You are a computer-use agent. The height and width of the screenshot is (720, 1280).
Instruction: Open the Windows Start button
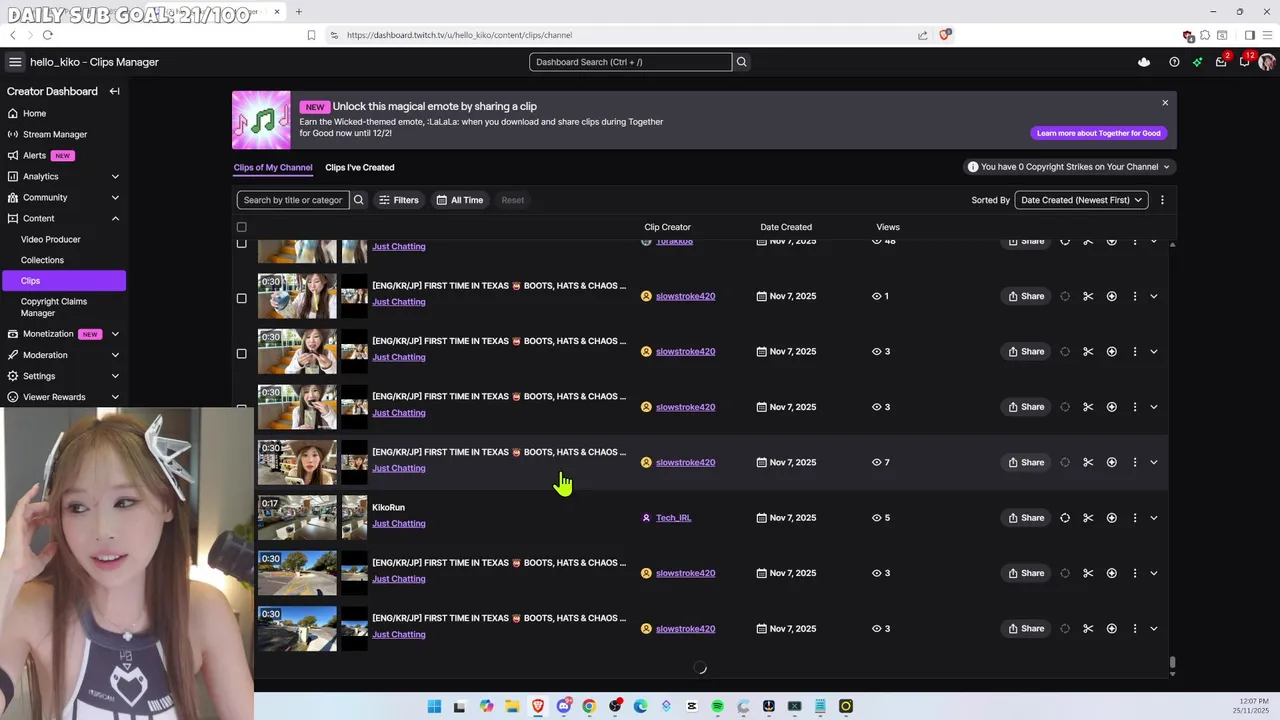[x=434, y=706]
